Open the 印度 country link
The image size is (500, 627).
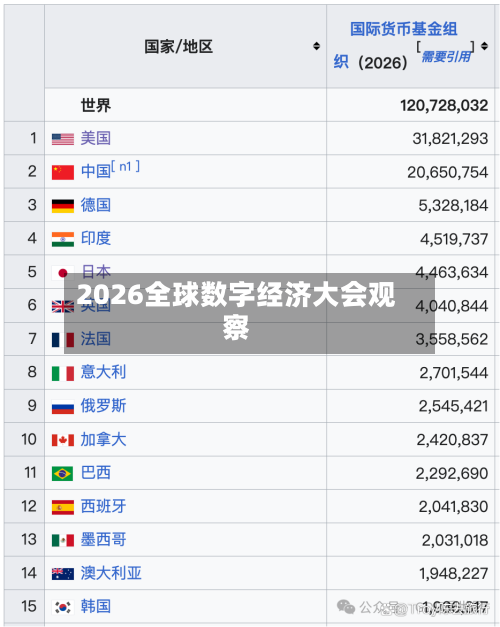pyautogui.click(x=96, y=238)
